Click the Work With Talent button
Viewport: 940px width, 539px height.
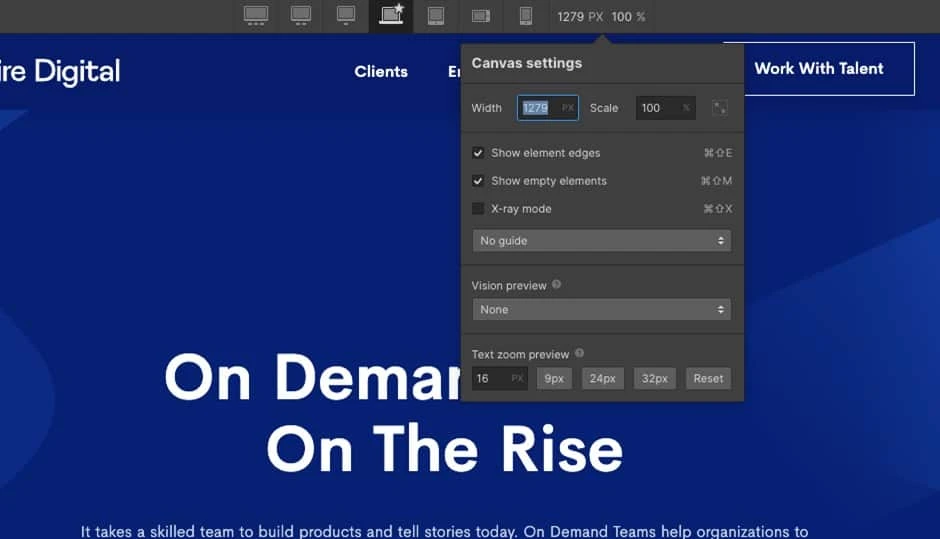(818, 69)
